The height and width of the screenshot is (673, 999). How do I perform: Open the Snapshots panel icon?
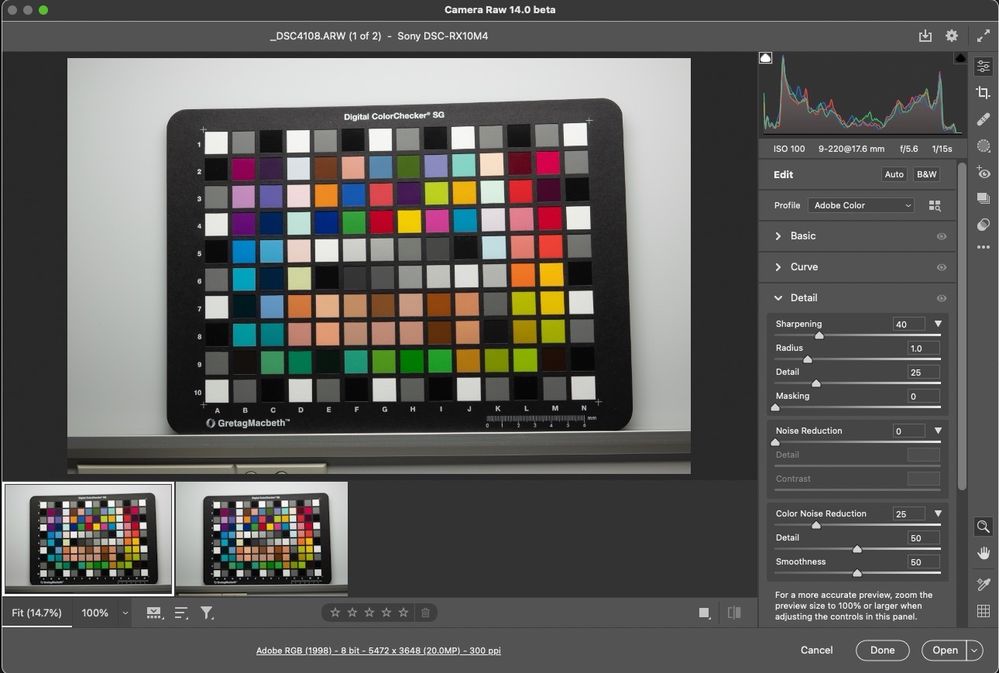(x=983, y=198)
